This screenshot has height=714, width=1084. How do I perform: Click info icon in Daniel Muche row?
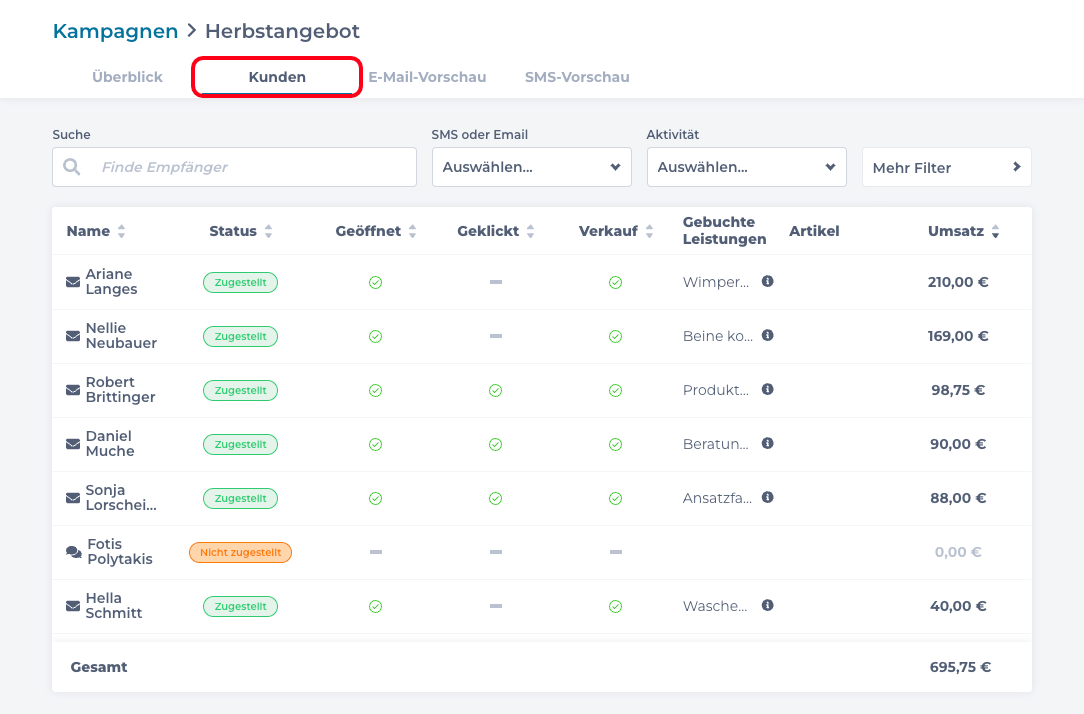click(767, 443)
